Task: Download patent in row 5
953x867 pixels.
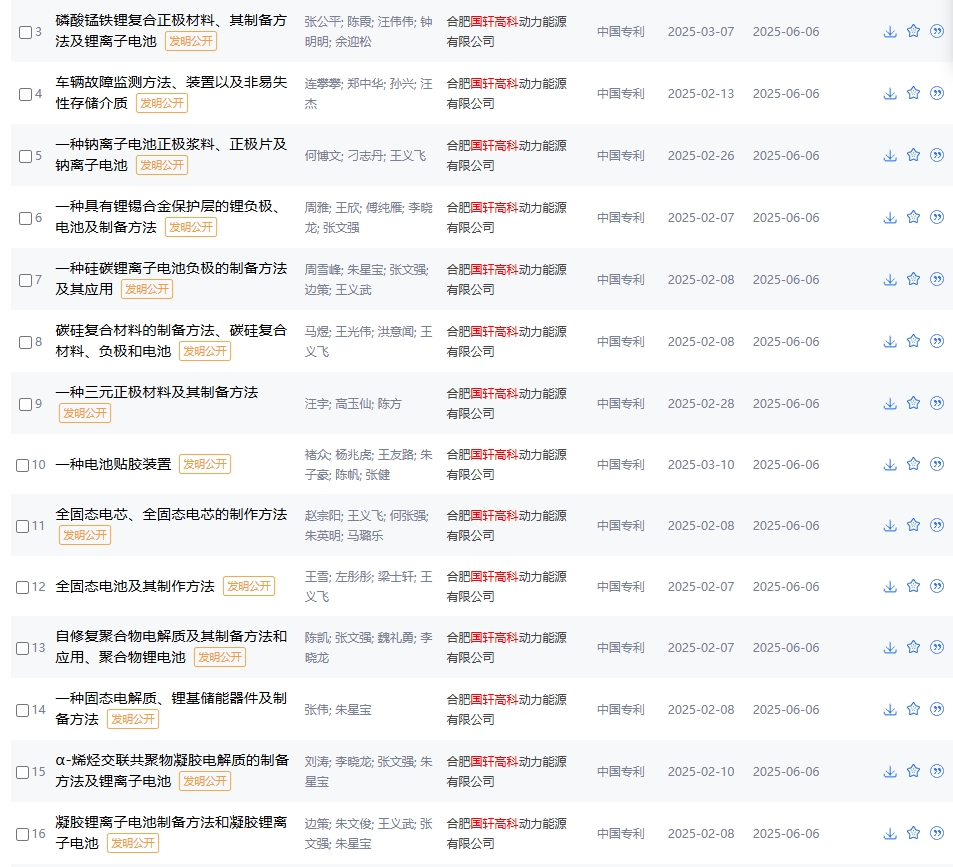Action: [890, 156]
